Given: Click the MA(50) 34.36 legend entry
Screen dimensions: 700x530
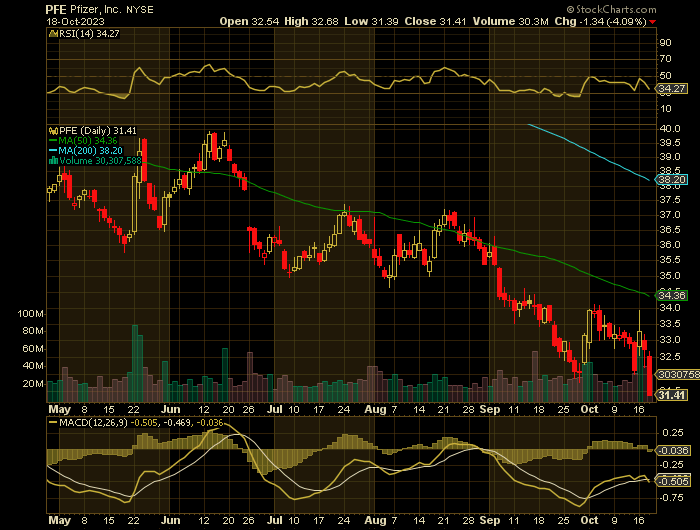Looking at the screenshot, I should [x=83, y=141].
